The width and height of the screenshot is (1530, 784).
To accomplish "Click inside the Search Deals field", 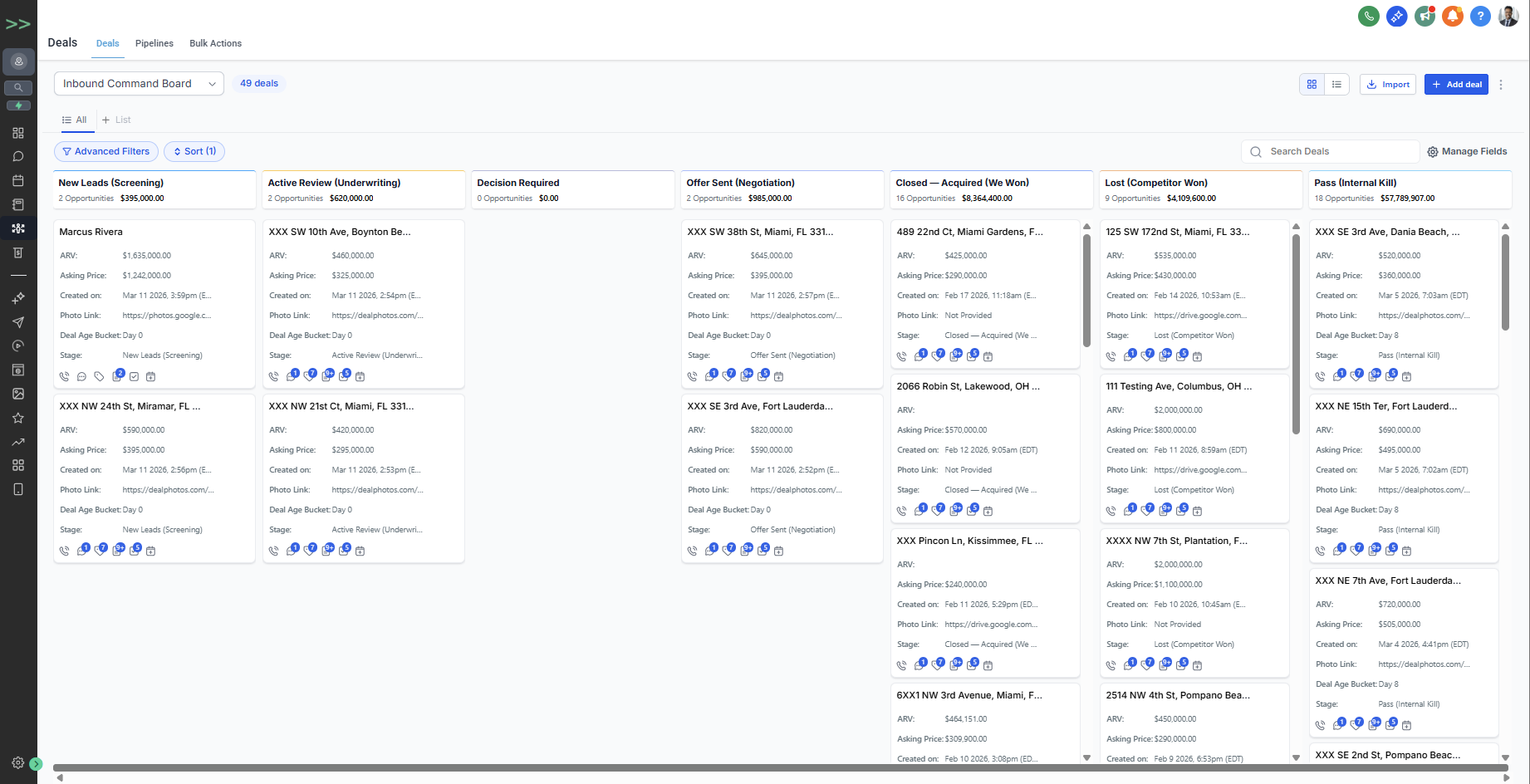I will pos(1329,151).
